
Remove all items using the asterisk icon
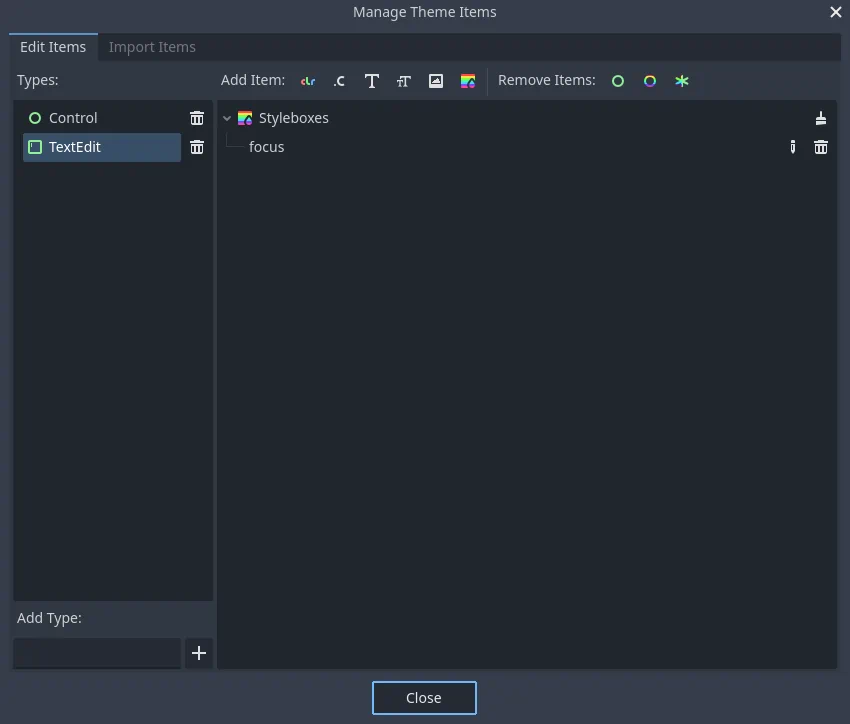682,81
